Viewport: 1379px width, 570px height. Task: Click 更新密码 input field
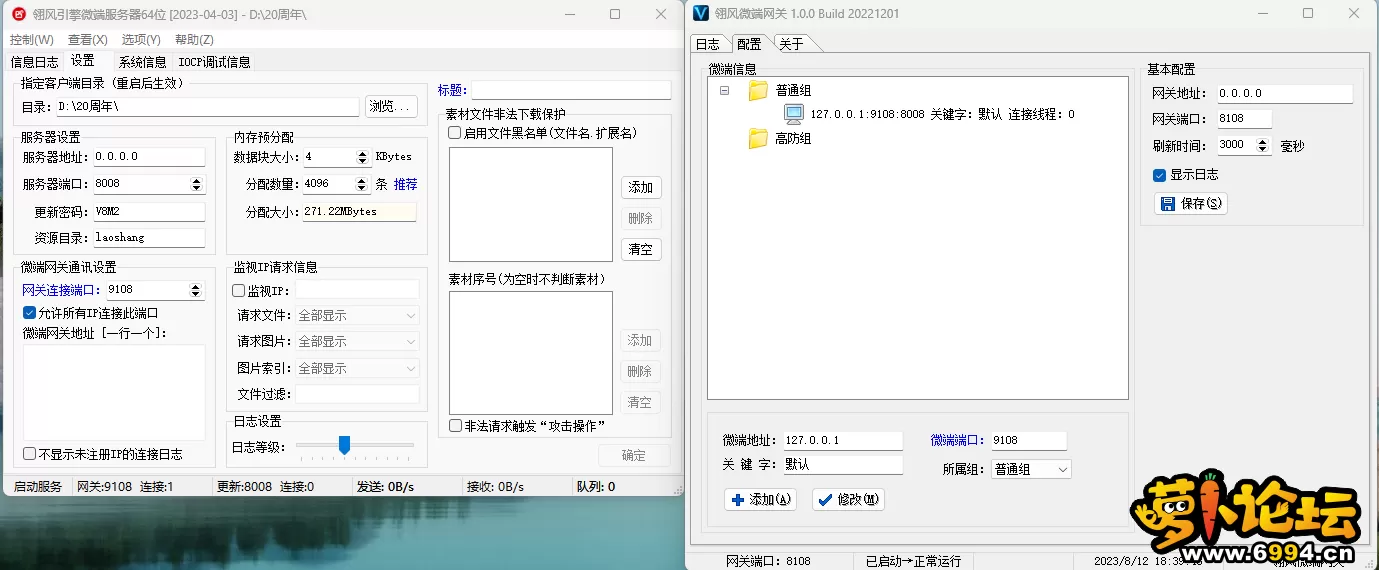(x=148, y=211)
